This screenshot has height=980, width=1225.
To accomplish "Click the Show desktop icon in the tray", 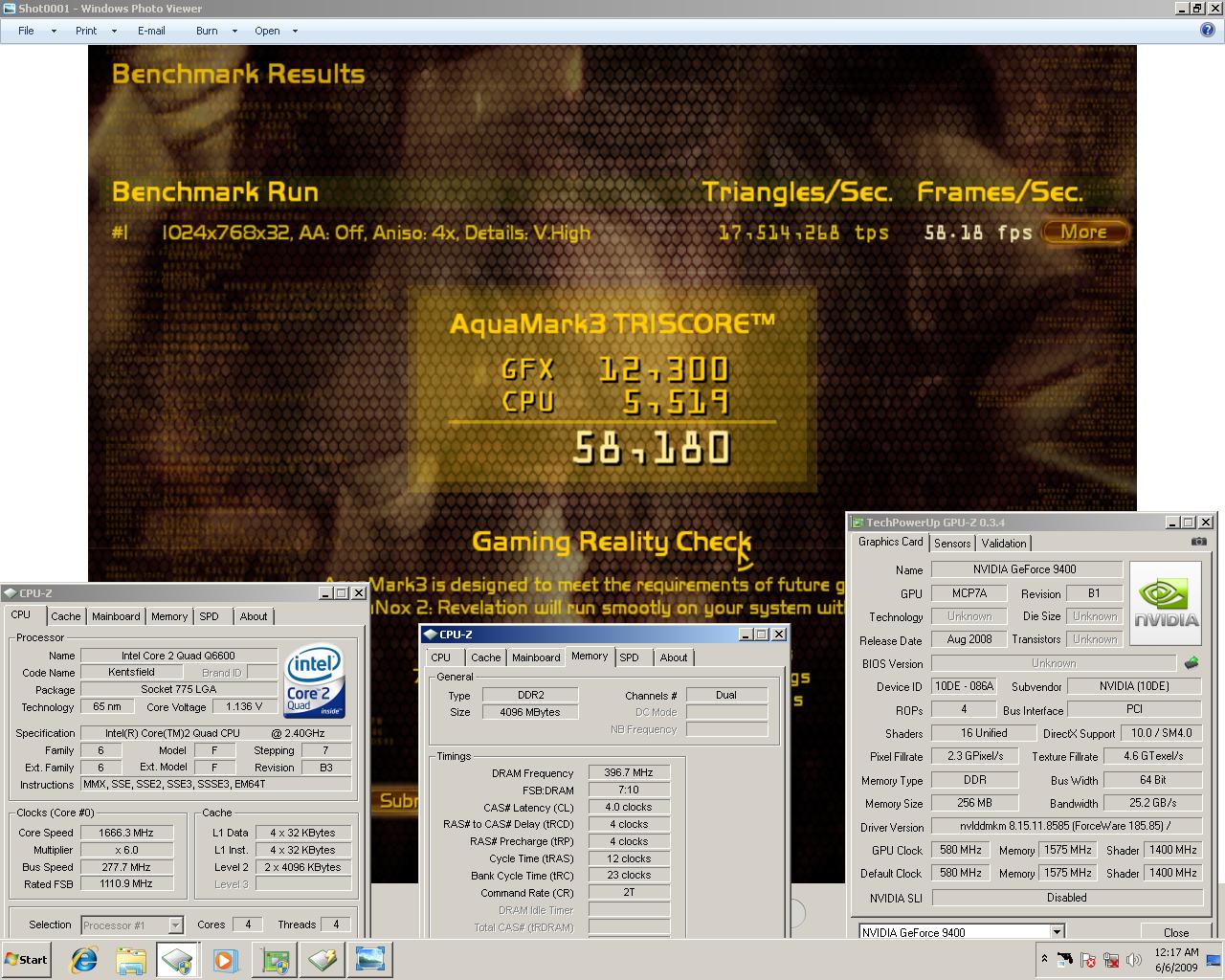I will pos(1213,960).
